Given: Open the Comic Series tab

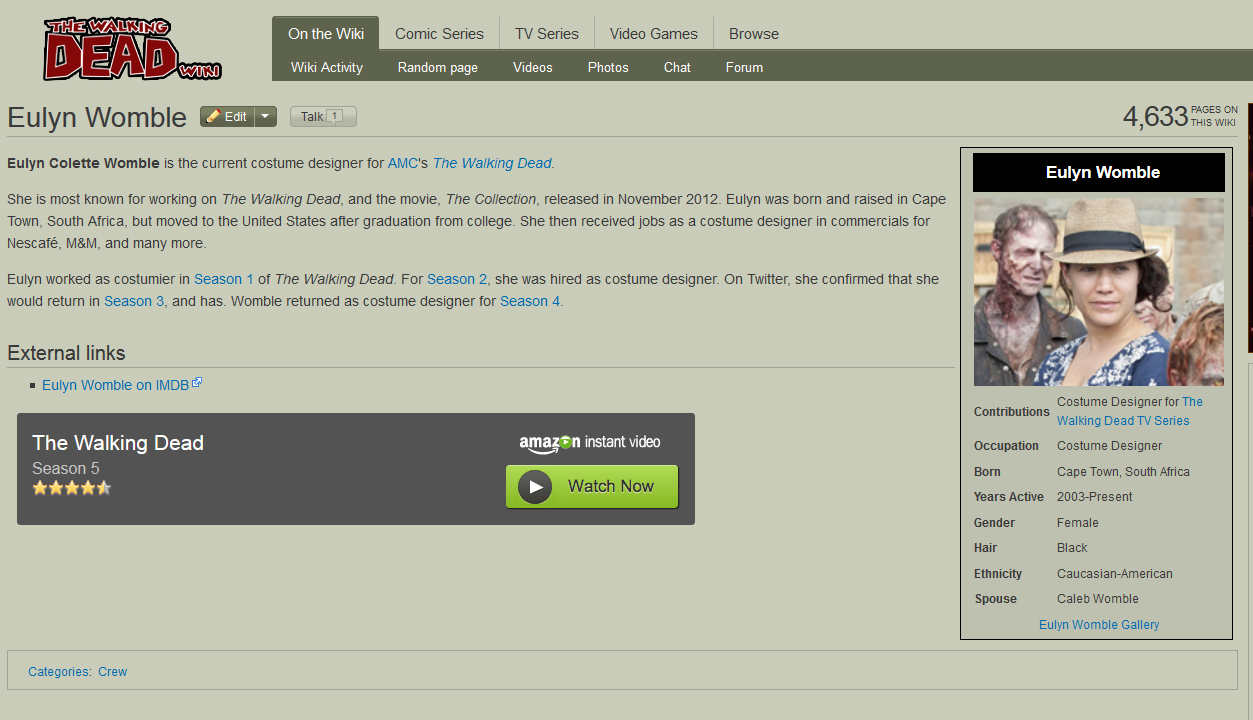Looking at the screenshot, I should click(439, 33).
